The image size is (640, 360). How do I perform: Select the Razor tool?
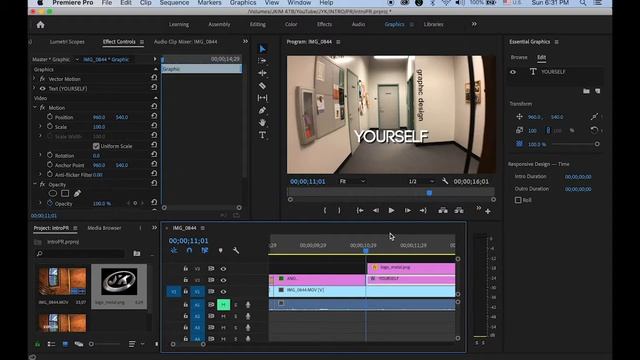[x=262, y=86]
